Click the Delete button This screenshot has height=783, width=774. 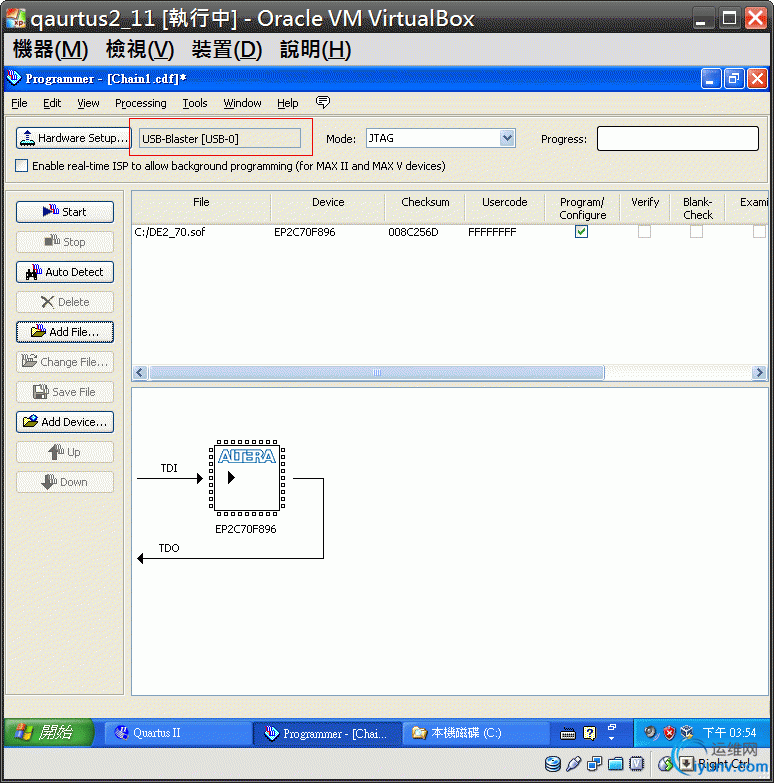[x=65, y=302]
